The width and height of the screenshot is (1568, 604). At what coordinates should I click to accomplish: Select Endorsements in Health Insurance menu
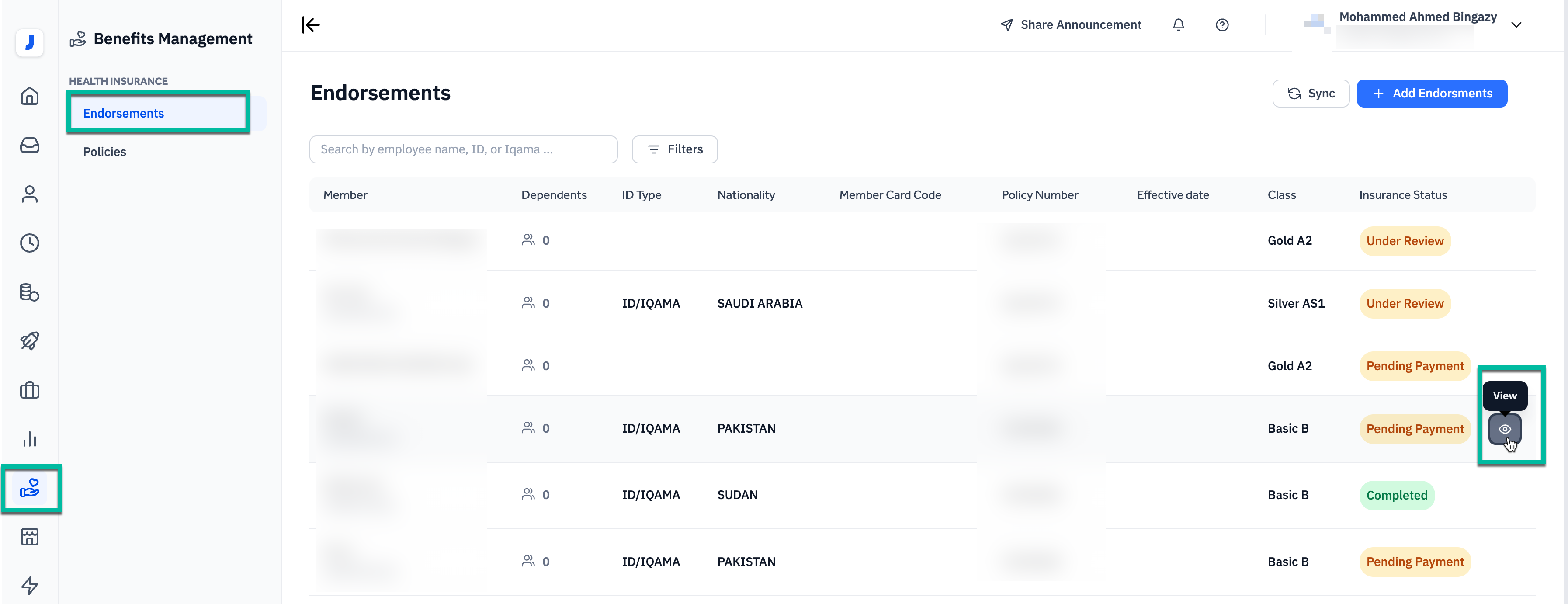click(x=124, y=113)
